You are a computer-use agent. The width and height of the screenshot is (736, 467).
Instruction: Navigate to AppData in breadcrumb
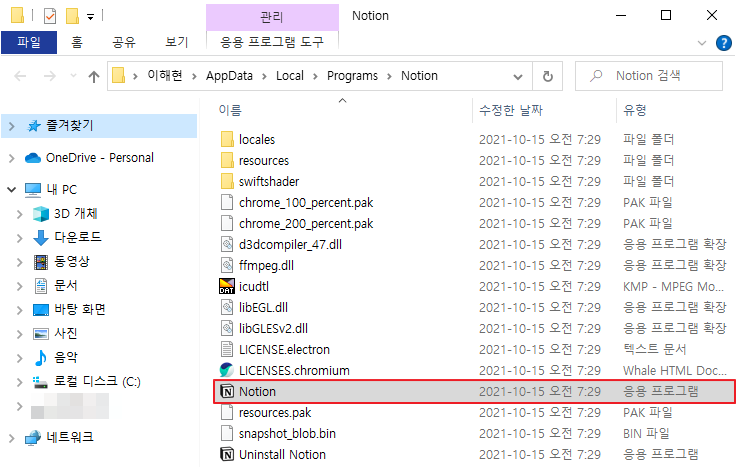point(229,76)
